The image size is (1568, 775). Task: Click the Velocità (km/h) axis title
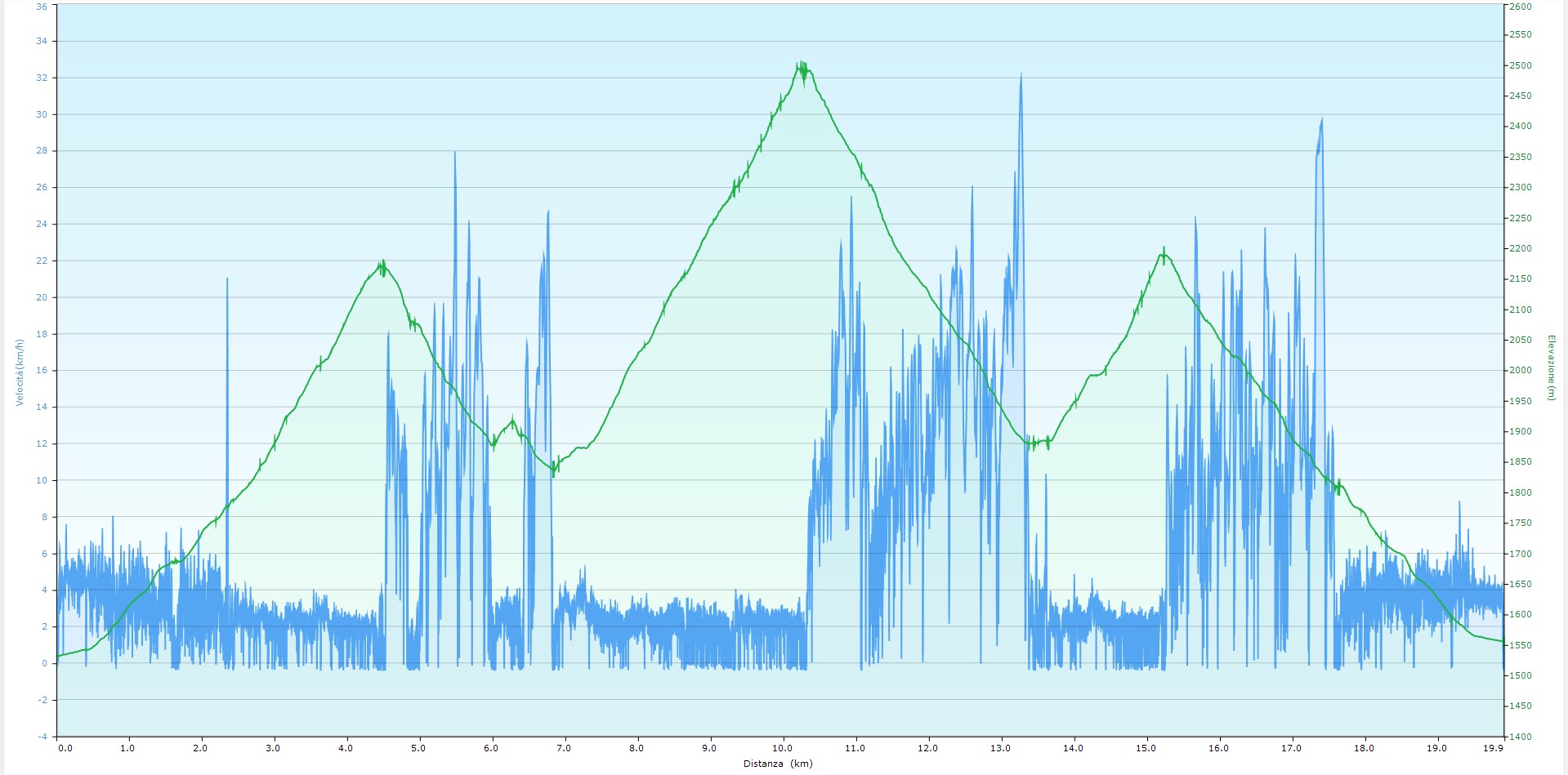point(20,372)
